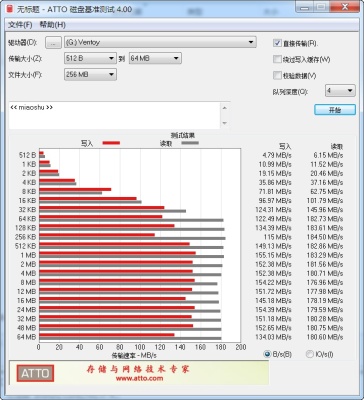Select the IO/s radio button
Image resolution: width=364 pixels, height=400 pixels.
[310, 354]
